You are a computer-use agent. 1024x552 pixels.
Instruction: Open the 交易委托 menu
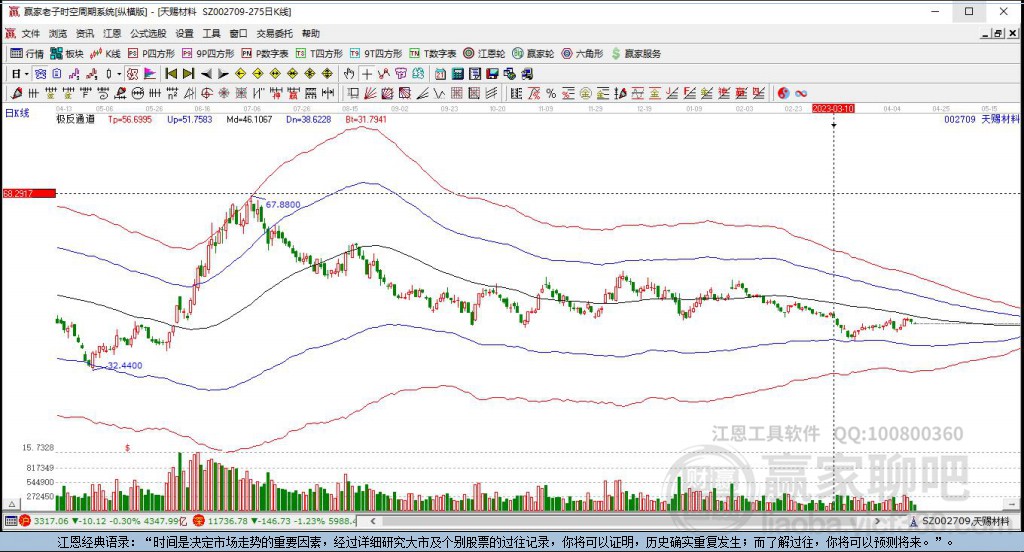[x=274, y=33]
